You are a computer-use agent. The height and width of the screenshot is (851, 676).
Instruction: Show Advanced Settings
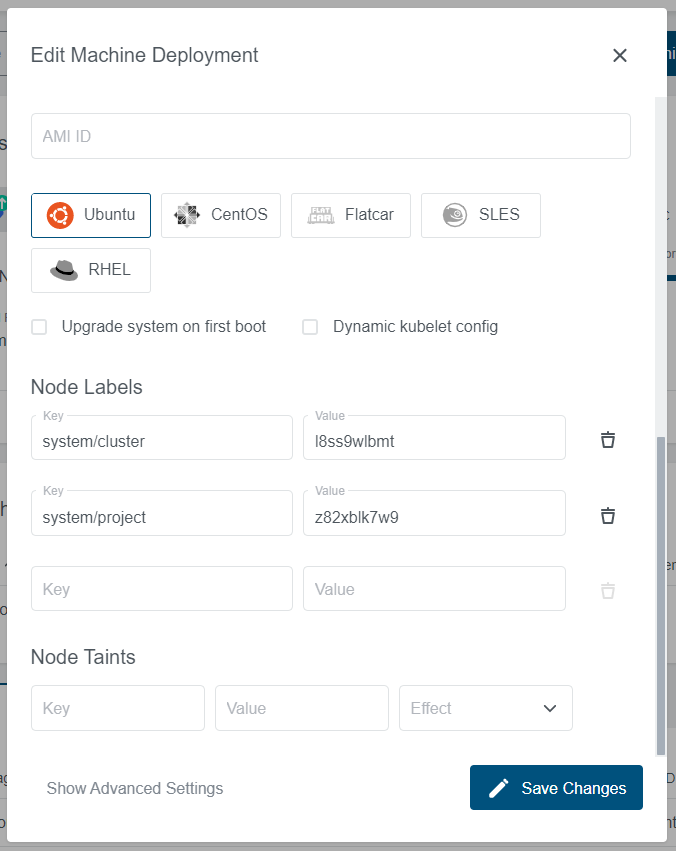134,788
